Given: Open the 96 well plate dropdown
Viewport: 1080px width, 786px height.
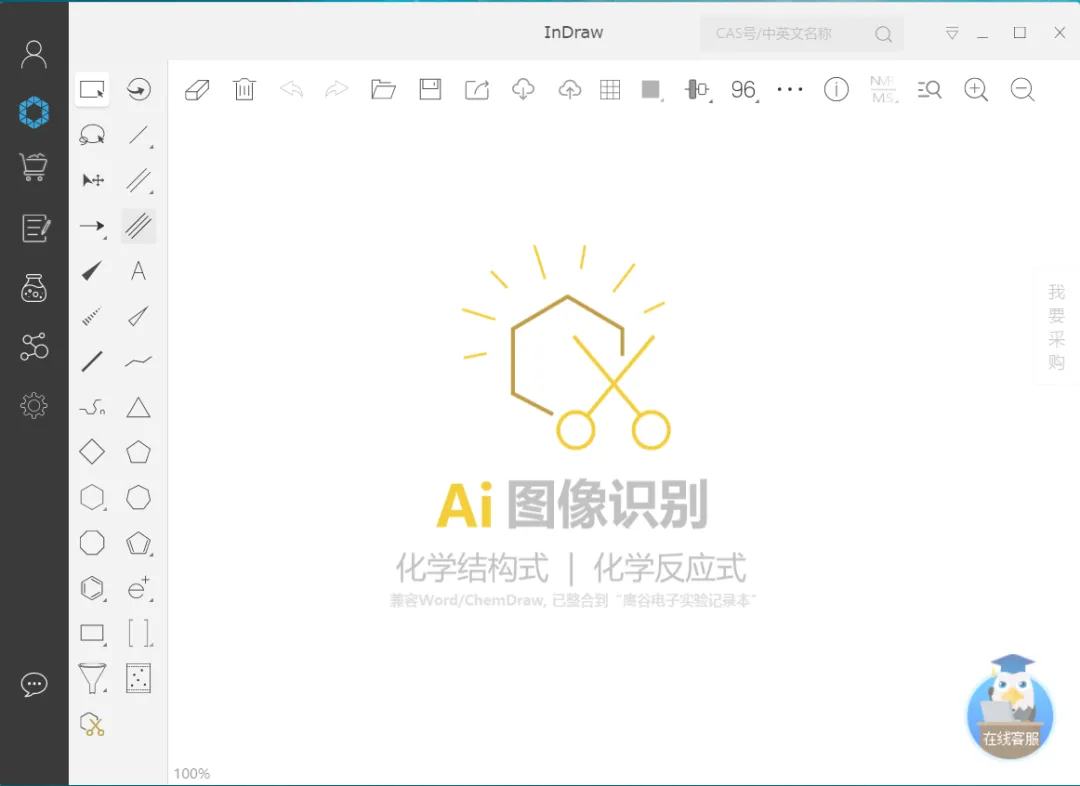Looking at the screenshot, I should coord(745,90).
